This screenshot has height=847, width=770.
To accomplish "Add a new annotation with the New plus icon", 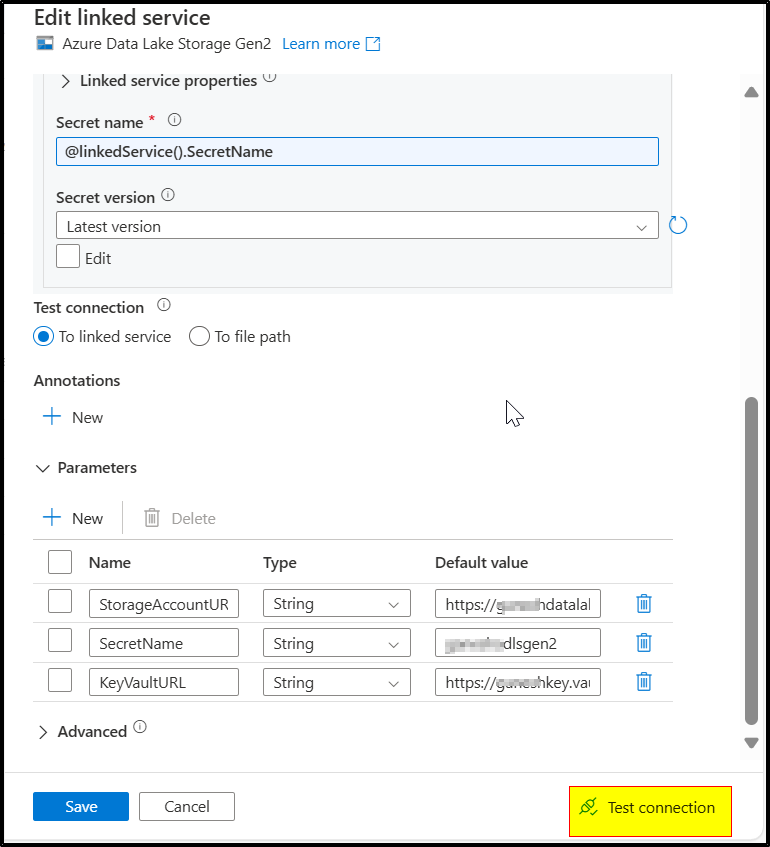I will pyautogui.click(x=51, y=417).
